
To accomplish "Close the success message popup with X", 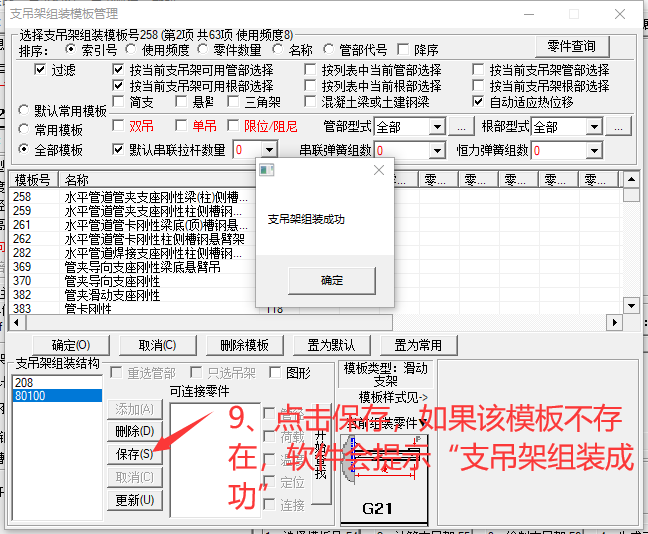I will point(379,170).
